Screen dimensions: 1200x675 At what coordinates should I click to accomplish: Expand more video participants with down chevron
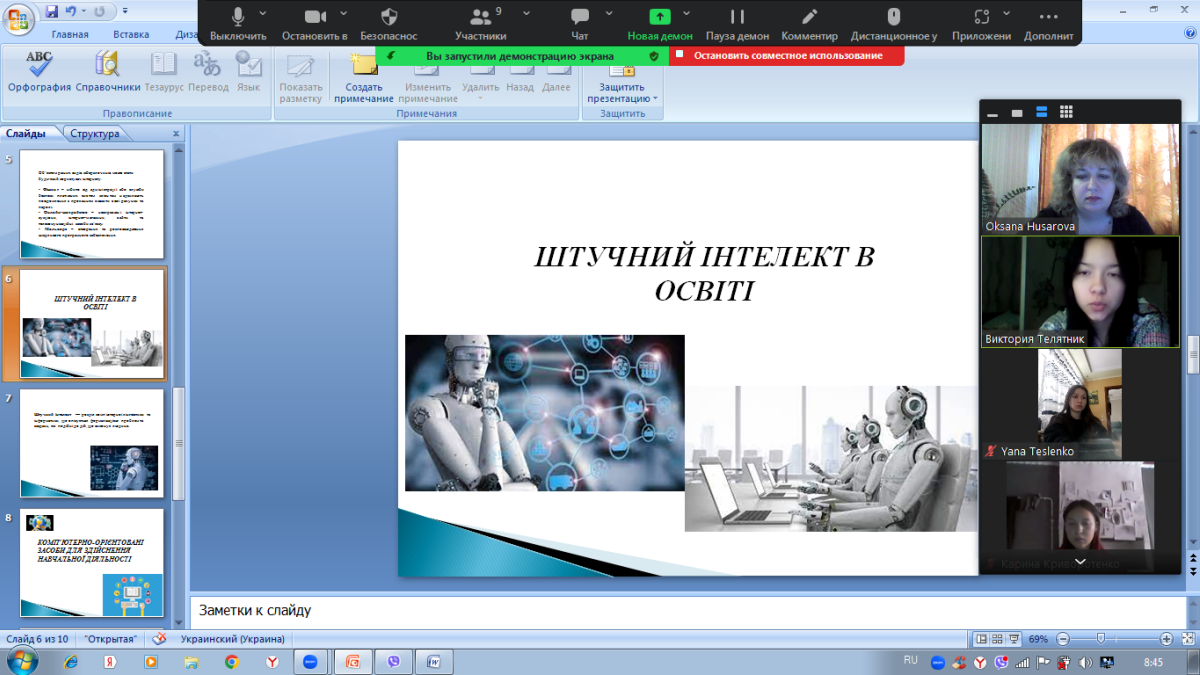(x=1079, y=563)
